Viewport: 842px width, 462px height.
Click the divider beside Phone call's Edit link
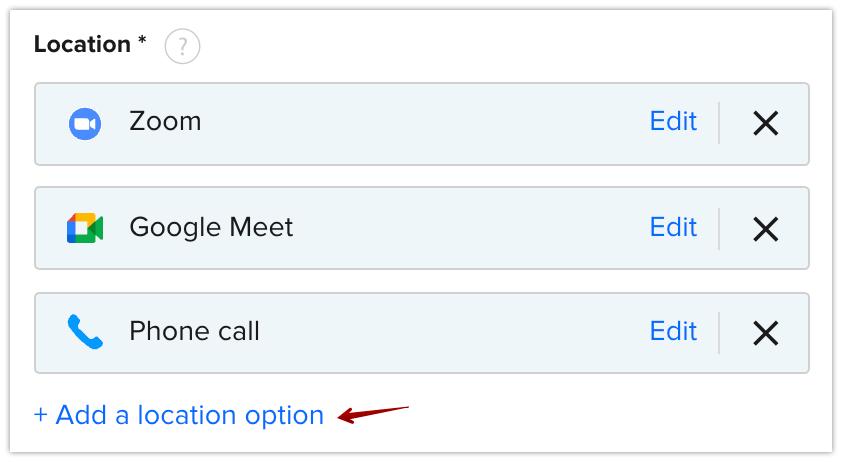coord(718,333)
